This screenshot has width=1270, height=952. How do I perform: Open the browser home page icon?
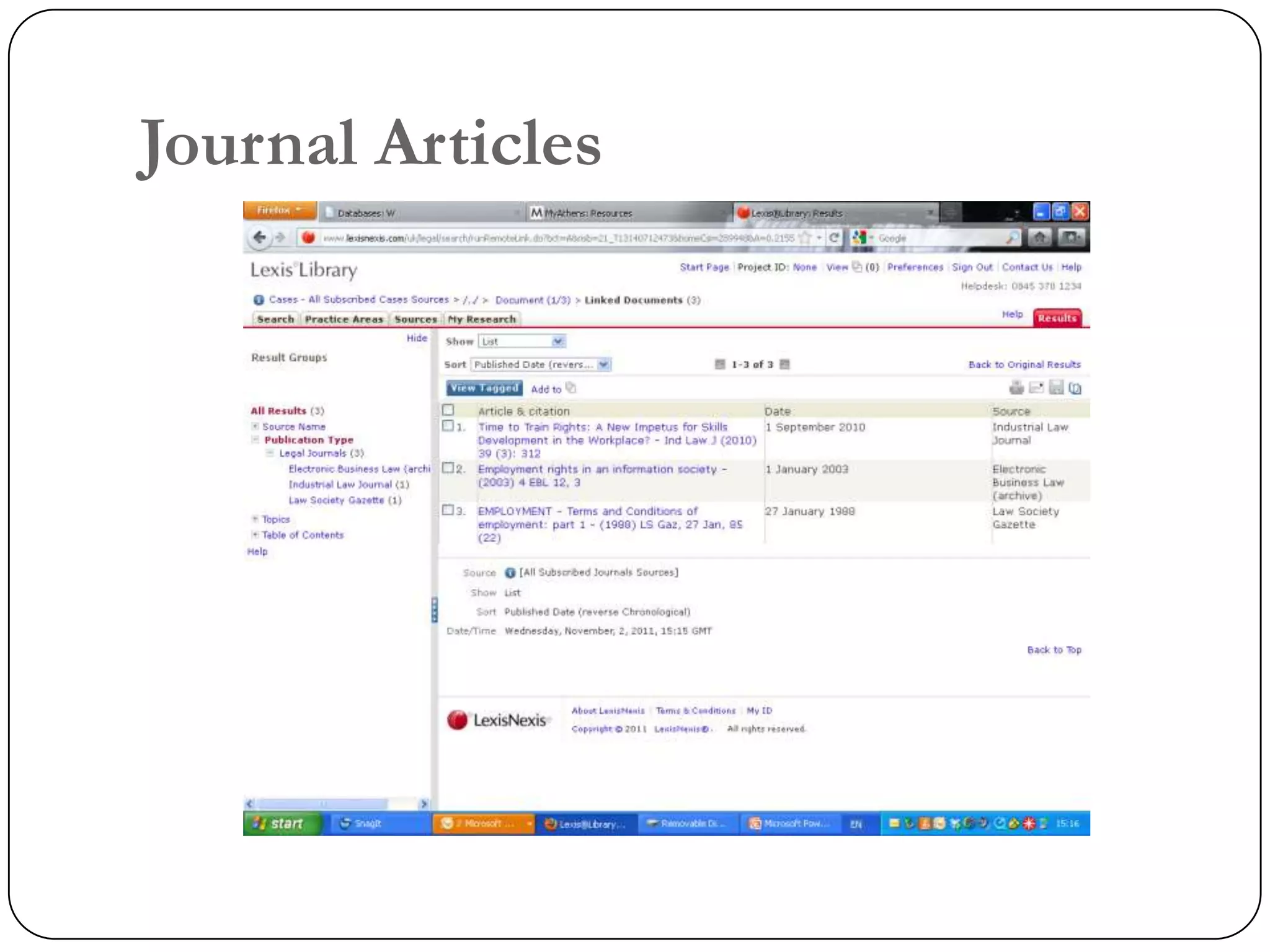click(1040, 237)
